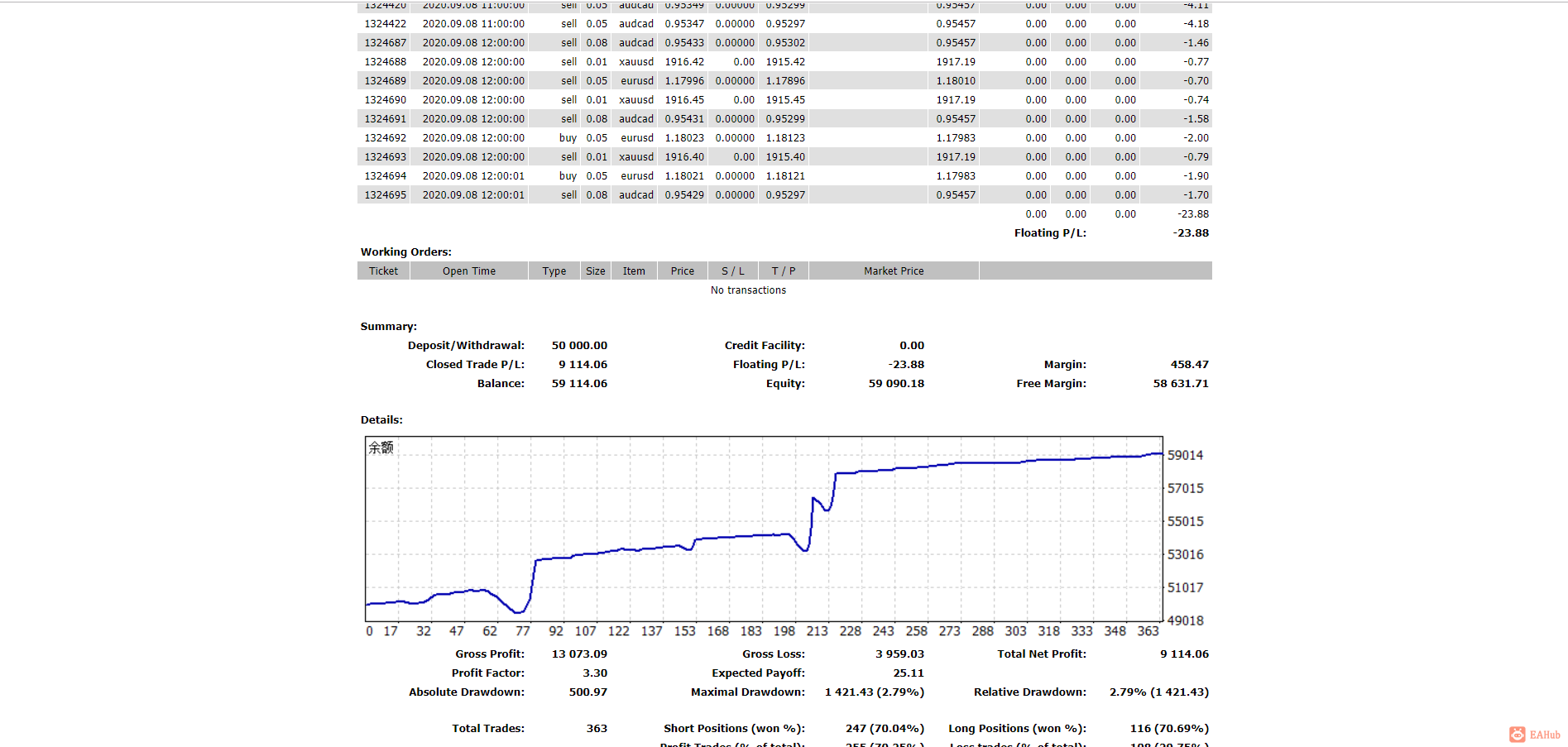Screen dimensions: 1568x747
Task: Click the Working Orders heading
Action: click(405, 252)
